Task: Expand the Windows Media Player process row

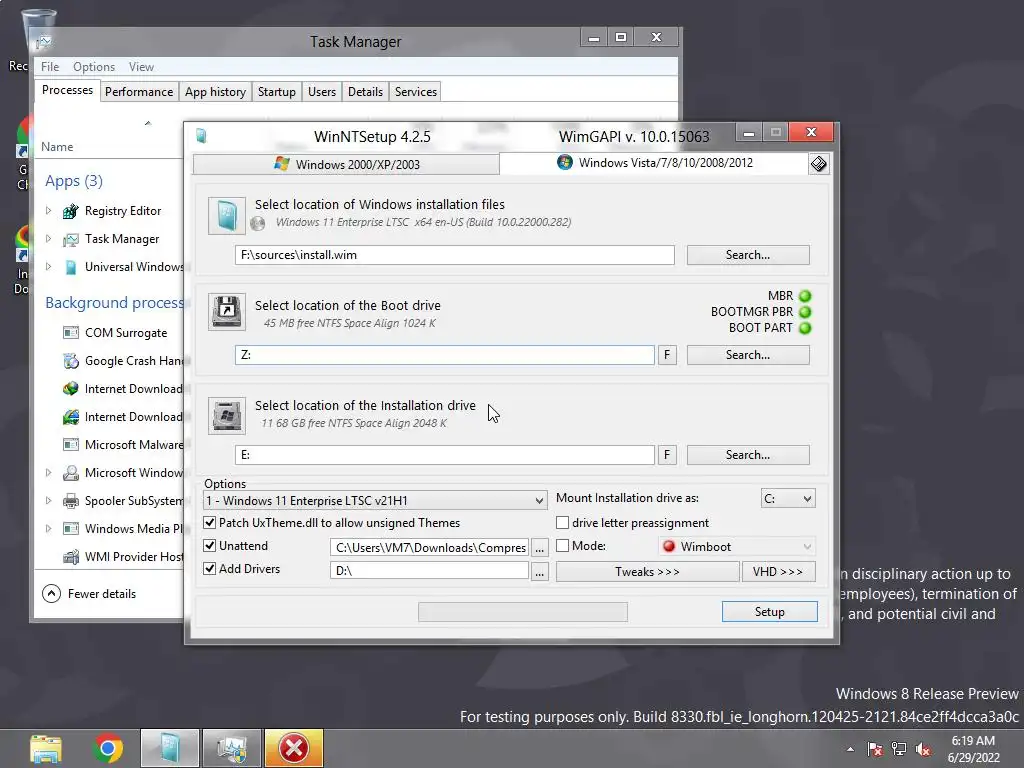Action: tap(48, 528)
